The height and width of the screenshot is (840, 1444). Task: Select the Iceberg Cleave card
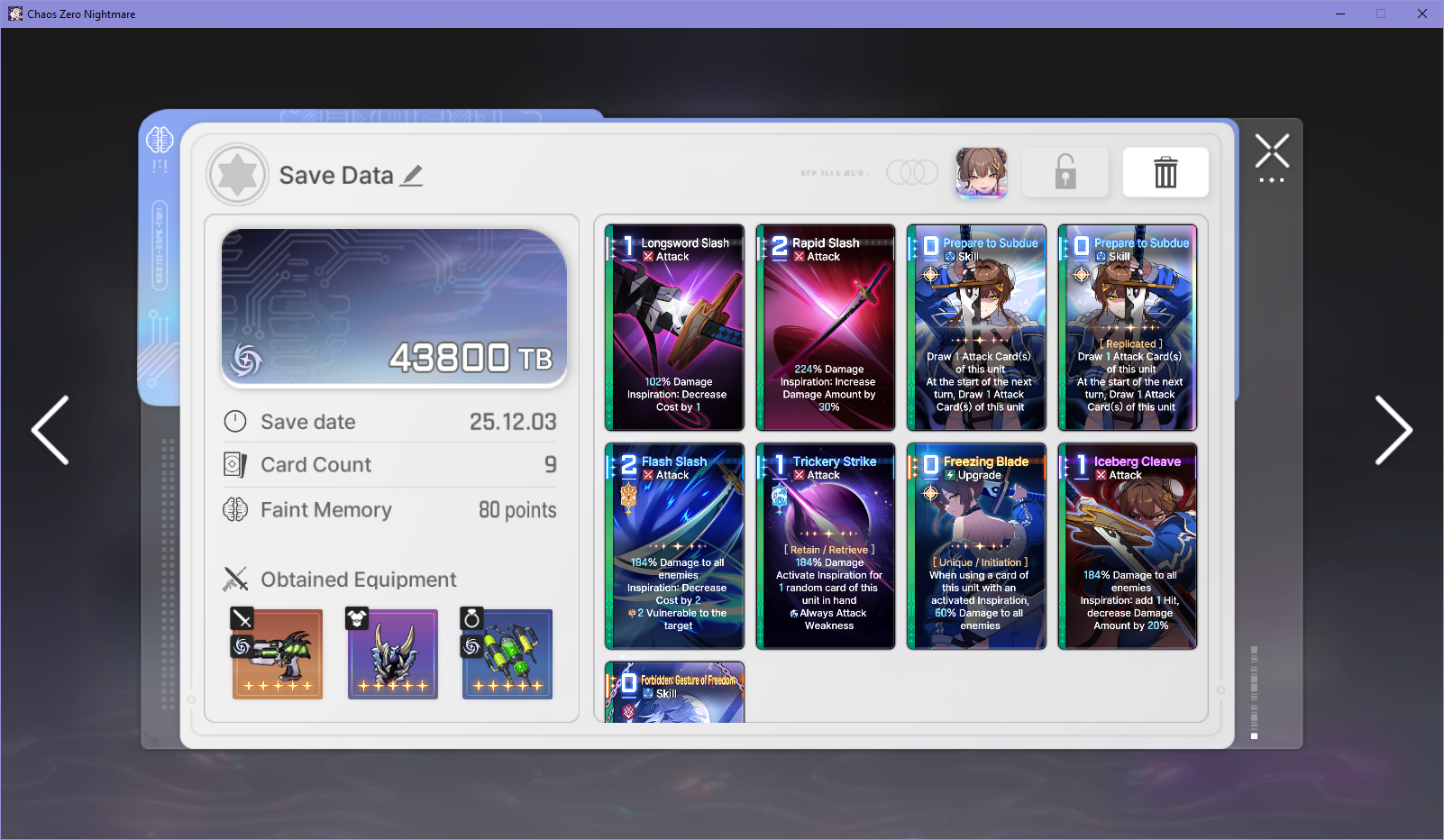[x=1128, y=546]
